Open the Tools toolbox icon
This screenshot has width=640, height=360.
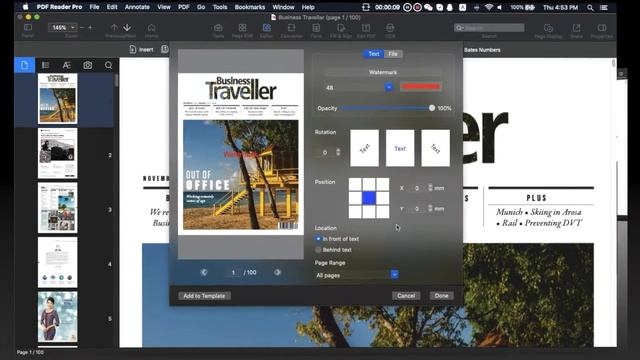(218, 27)
